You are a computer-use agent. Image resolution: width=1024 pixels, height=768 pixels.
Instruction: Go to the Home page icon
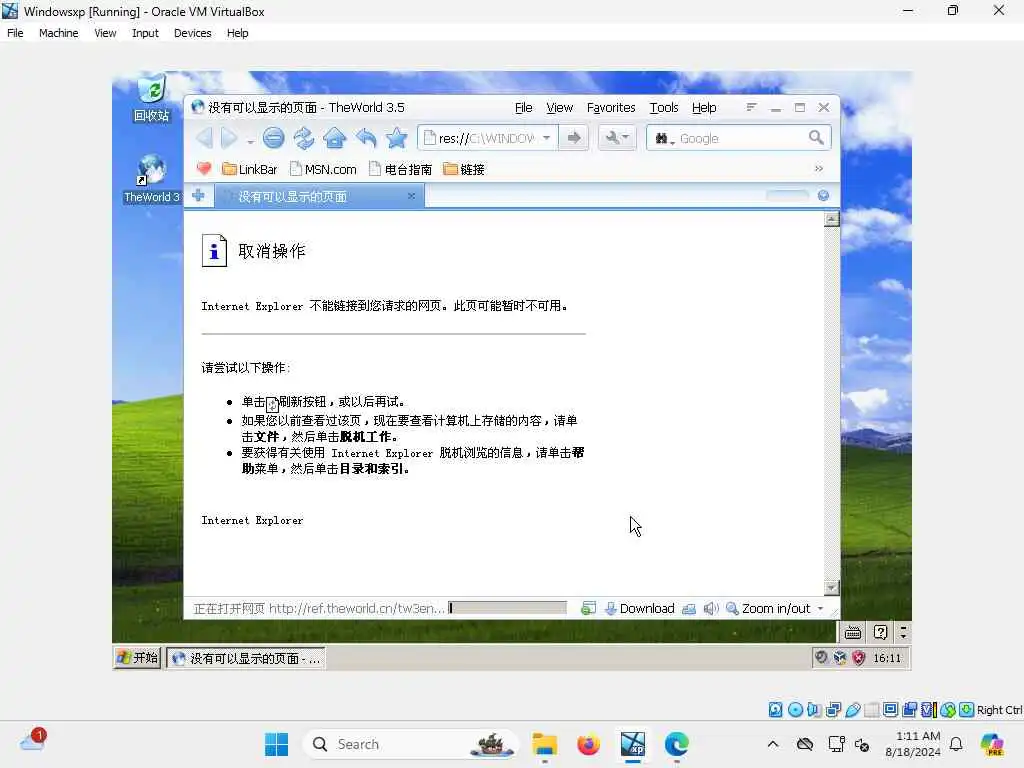(x=334, y=138)
